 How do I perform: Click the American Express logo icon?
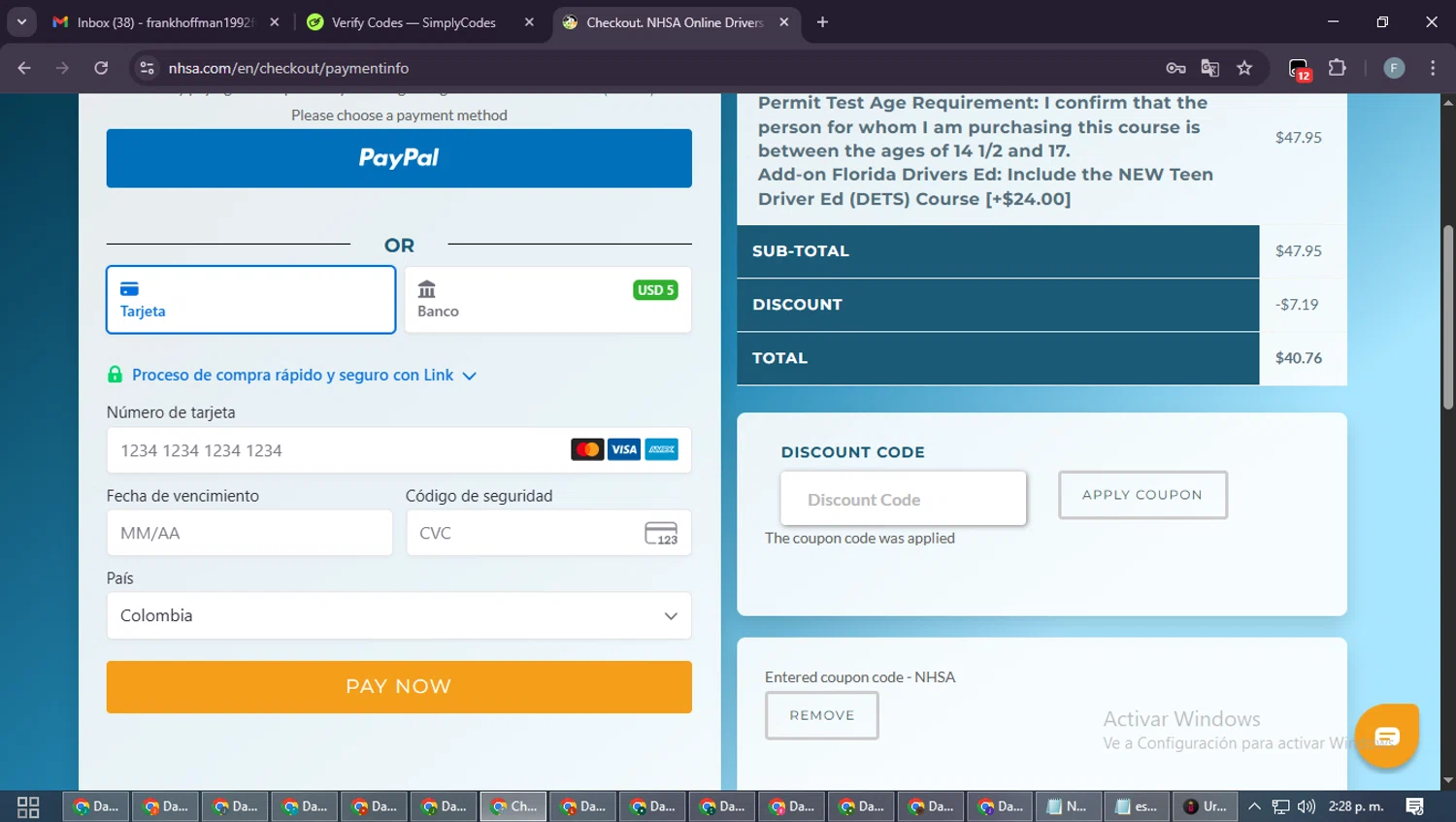[x=662, y=449]
